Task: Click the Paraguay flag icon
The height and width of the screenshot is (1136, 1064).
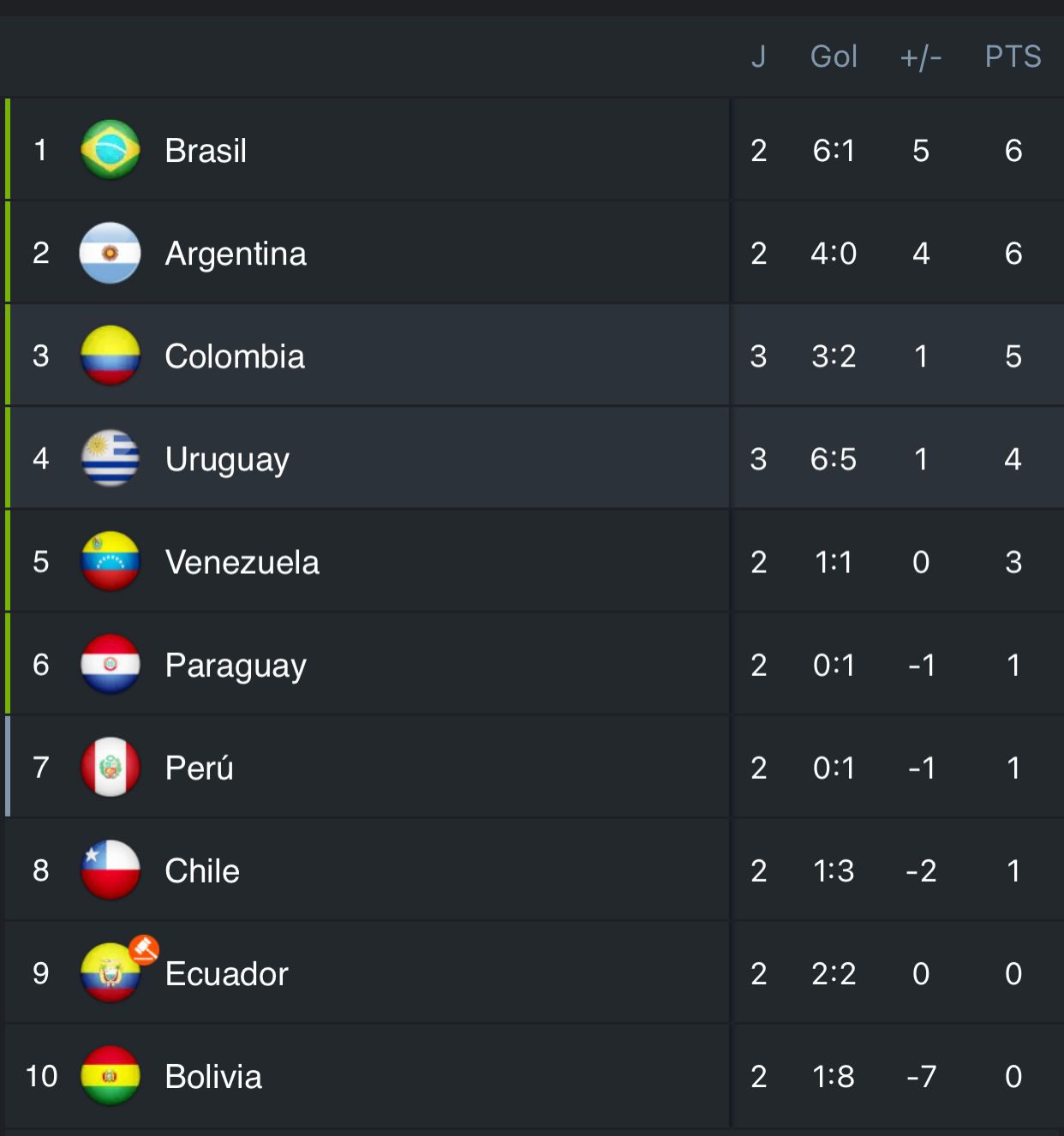Action: 110,664
